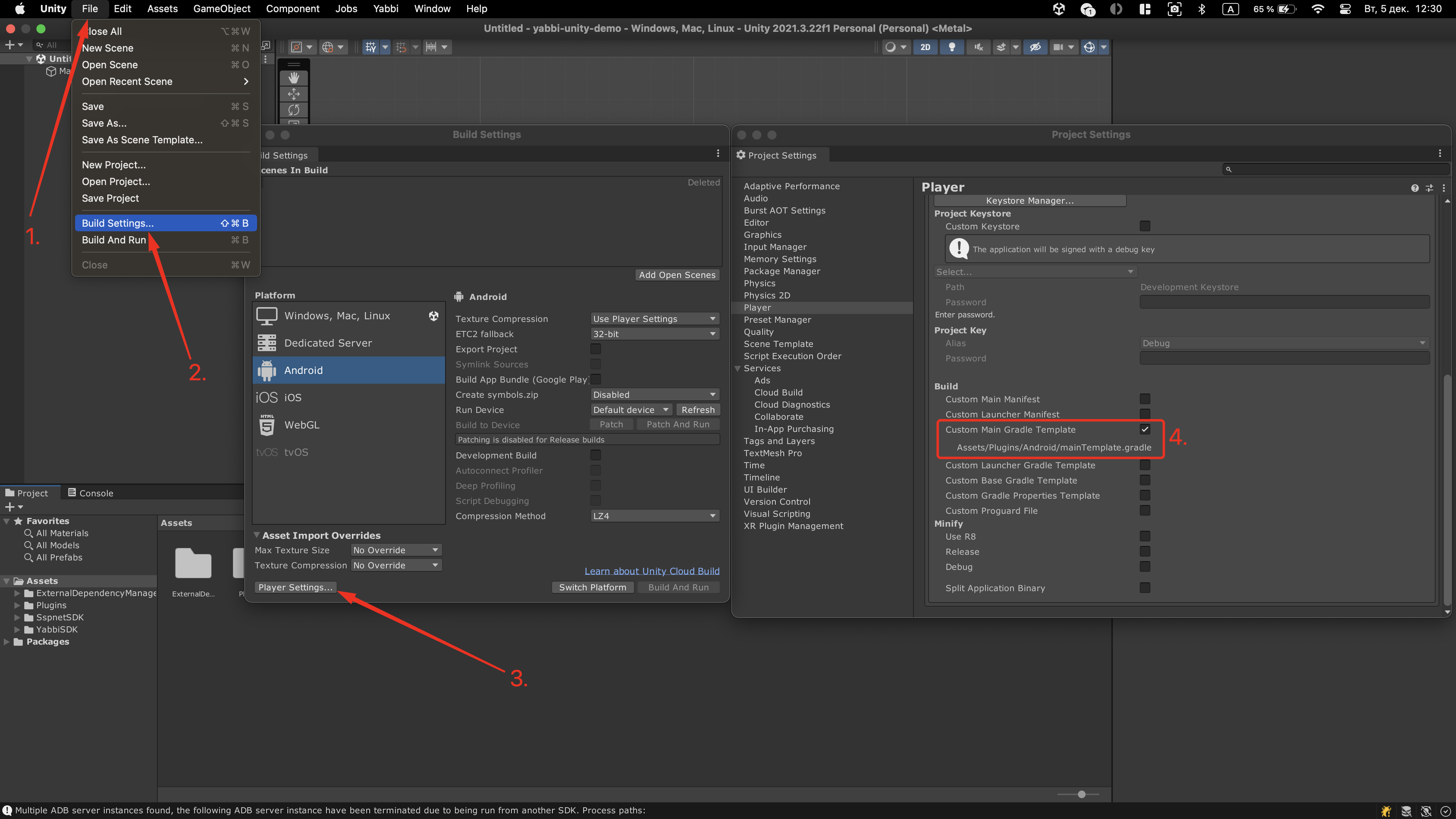Enable Custom Keystore checkbox
The image size is (1456, 819).
(1145, 226)
